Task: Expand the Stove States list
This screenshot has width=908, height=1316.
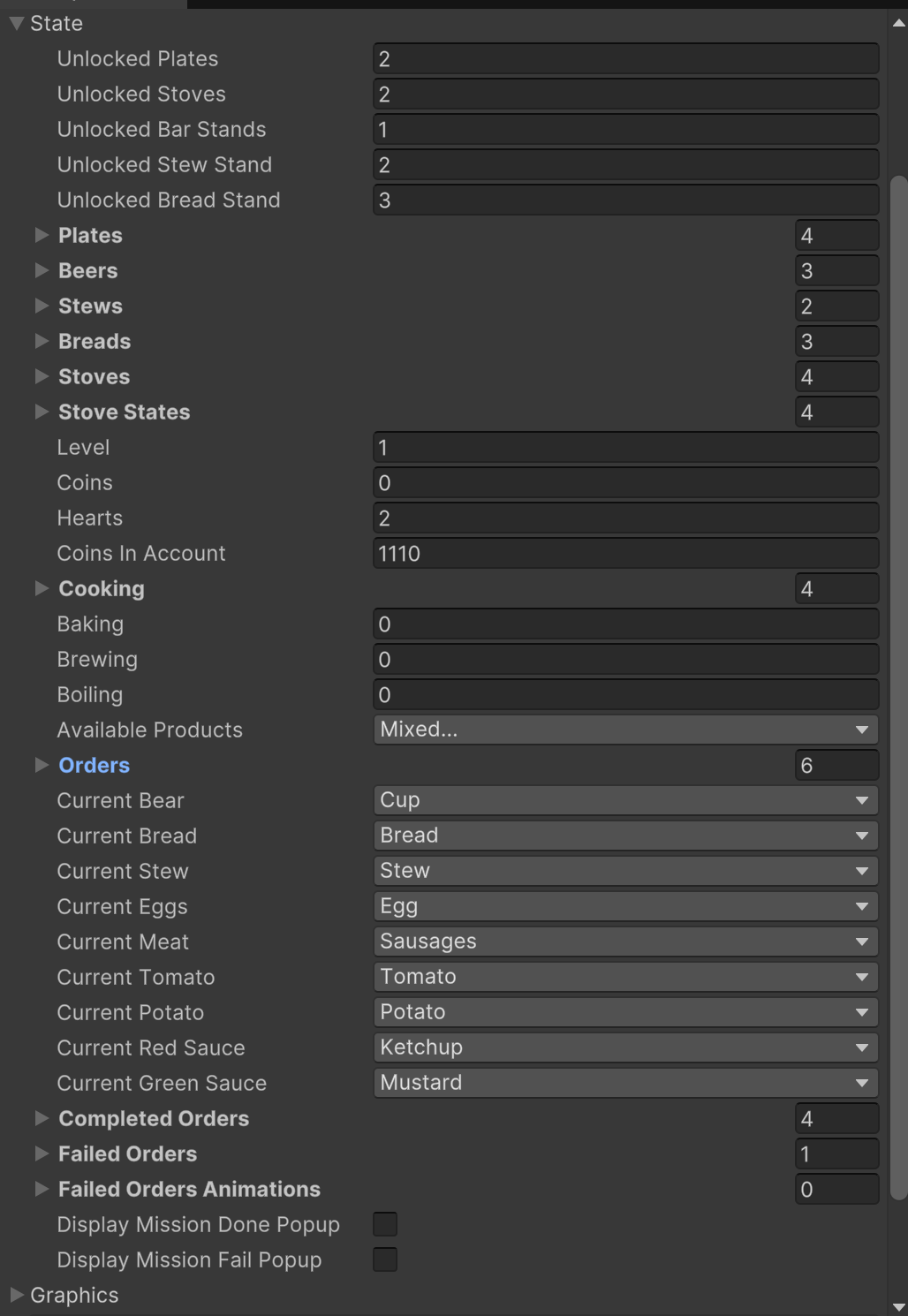Action: pos(42,412)
